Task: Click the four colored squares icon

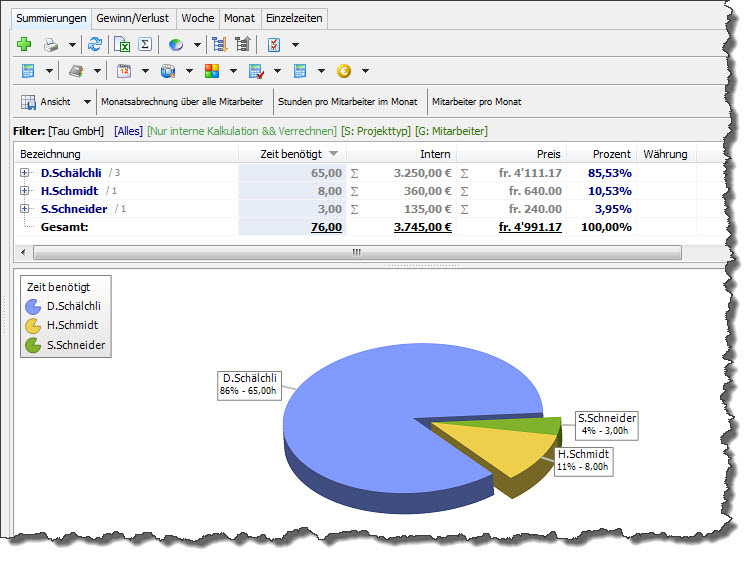Action: click(212, 71)
